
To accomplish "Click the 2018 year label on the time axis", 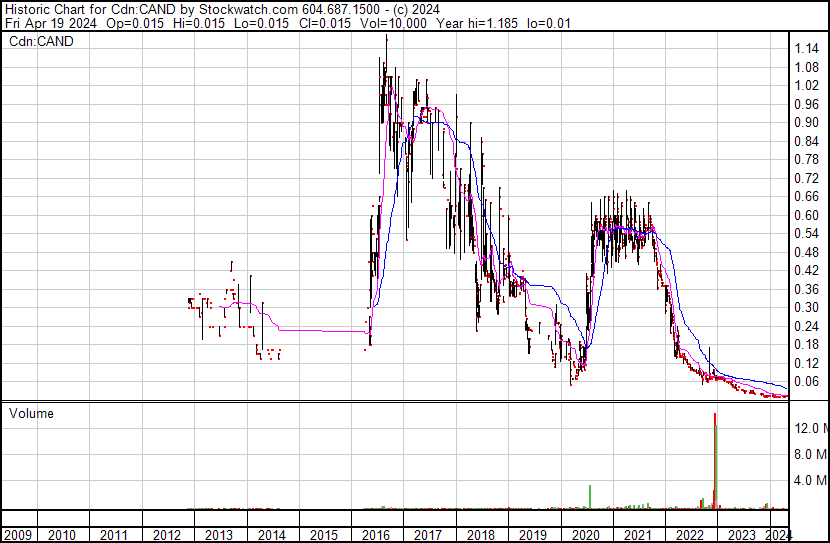I will 481,534.
